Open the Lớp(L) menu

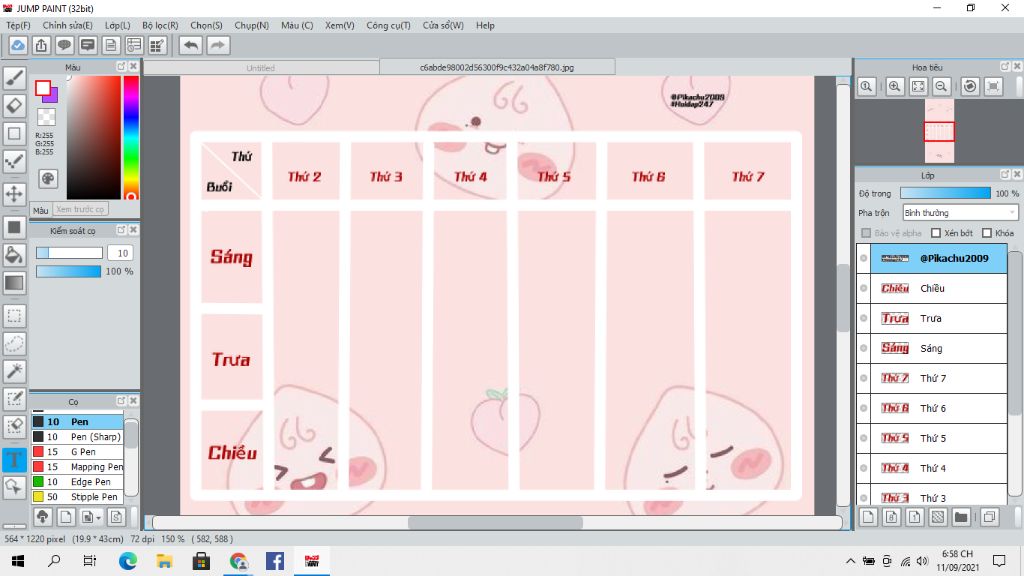coord(118,25)
